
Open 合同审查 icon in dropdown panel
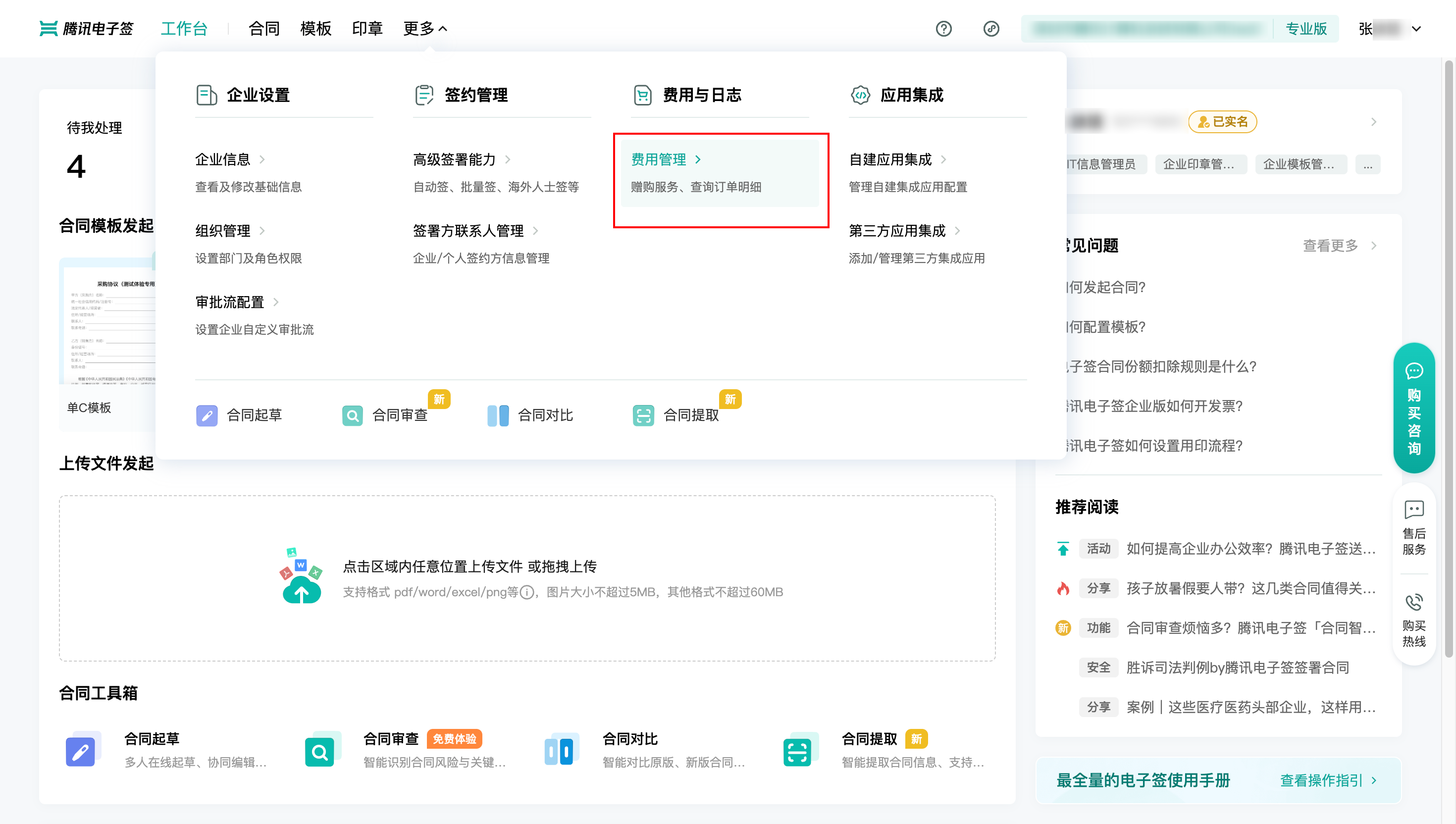tap(352, 415)
